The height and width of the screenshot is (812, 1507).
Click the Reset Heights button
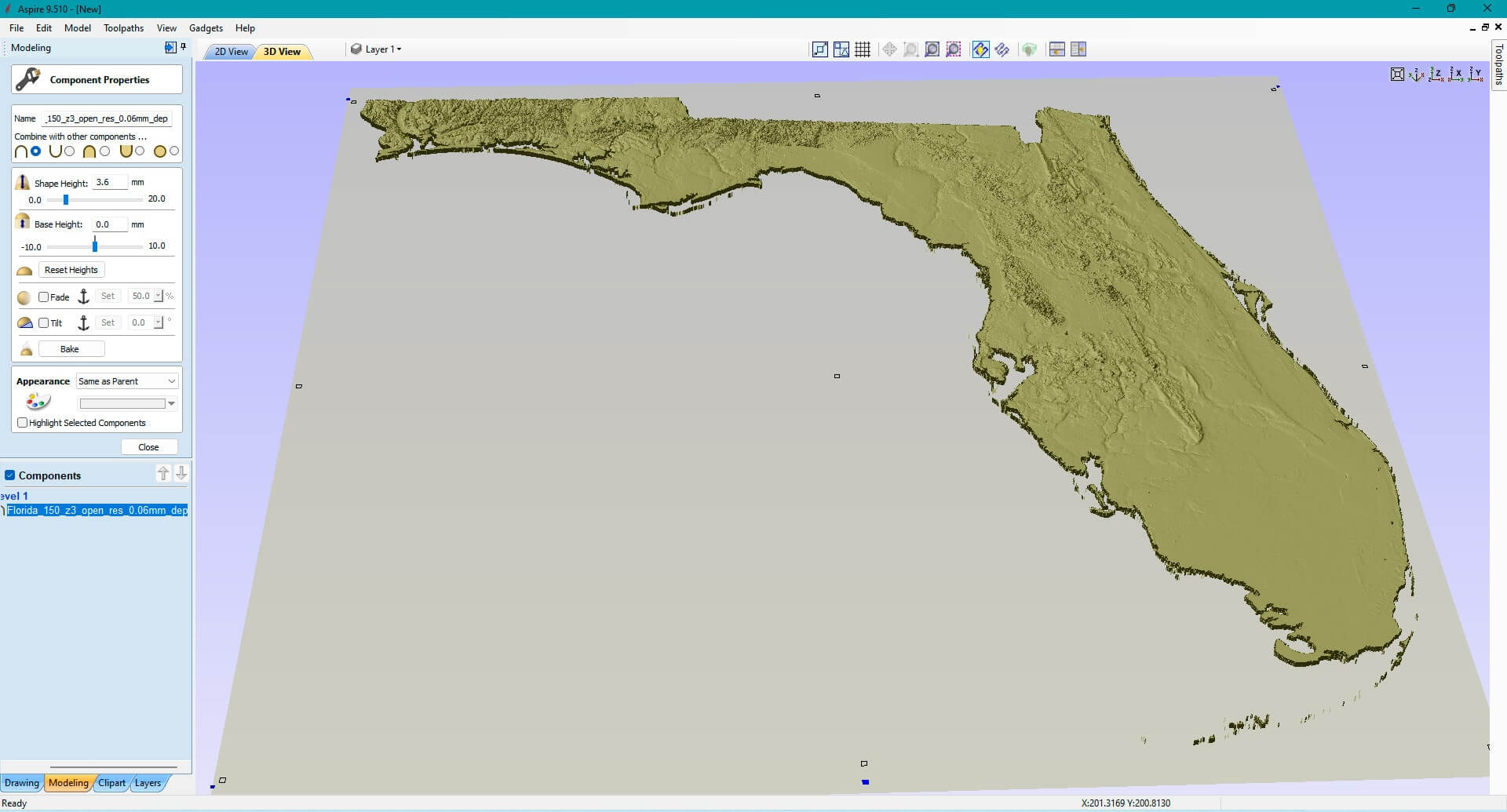tap(71, 270)
